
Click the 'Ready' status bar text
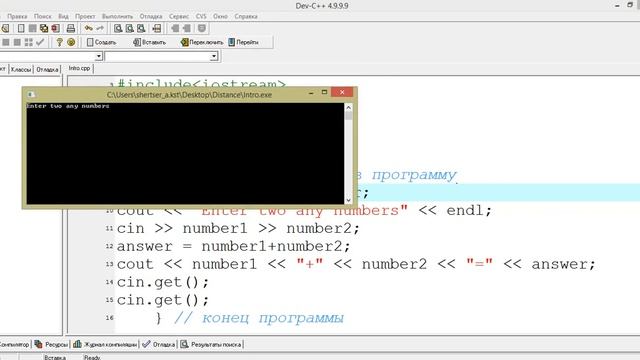pos(92,357)
